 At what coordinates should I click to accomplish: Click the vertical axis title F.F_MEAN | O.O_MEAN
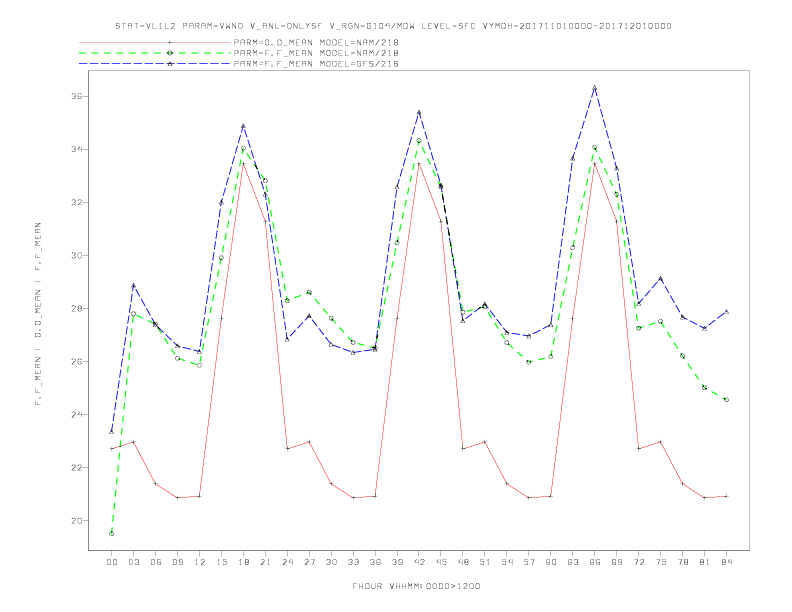[x=38, y=314]
